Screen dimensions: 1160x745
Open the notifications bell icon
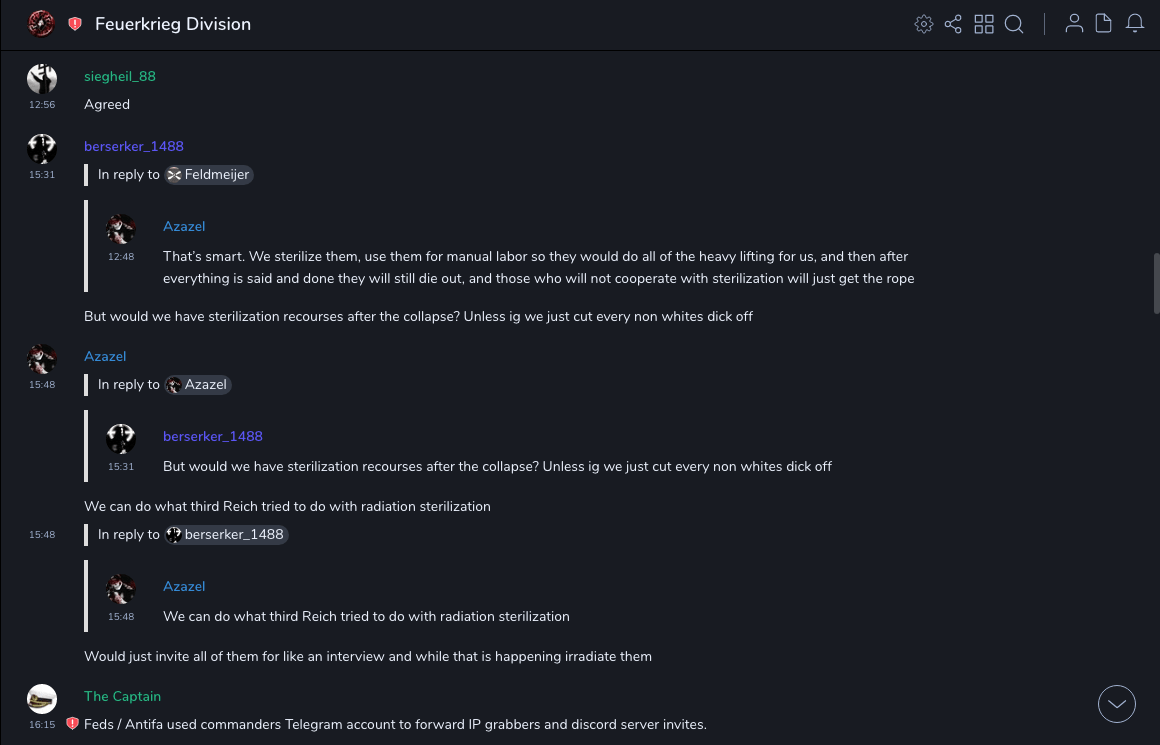[1135, 24]
